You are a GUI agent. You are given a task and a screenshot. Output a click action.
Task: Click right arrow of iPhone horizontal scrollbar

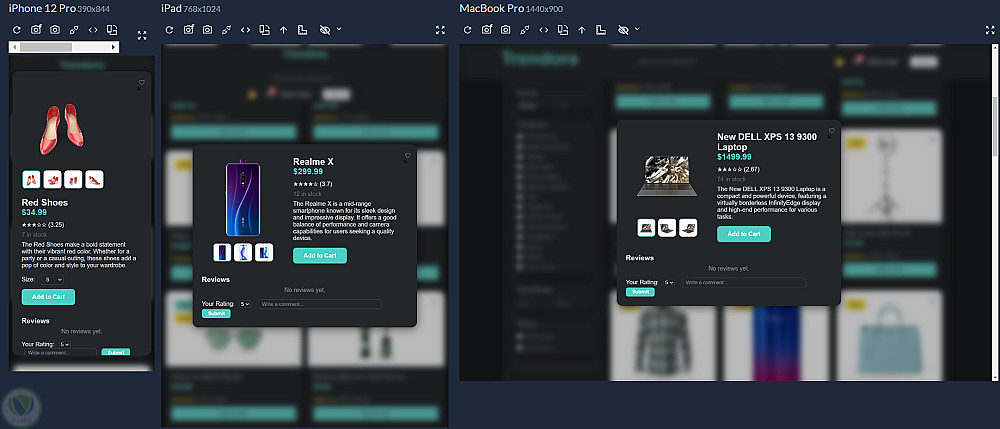(114, 47)
